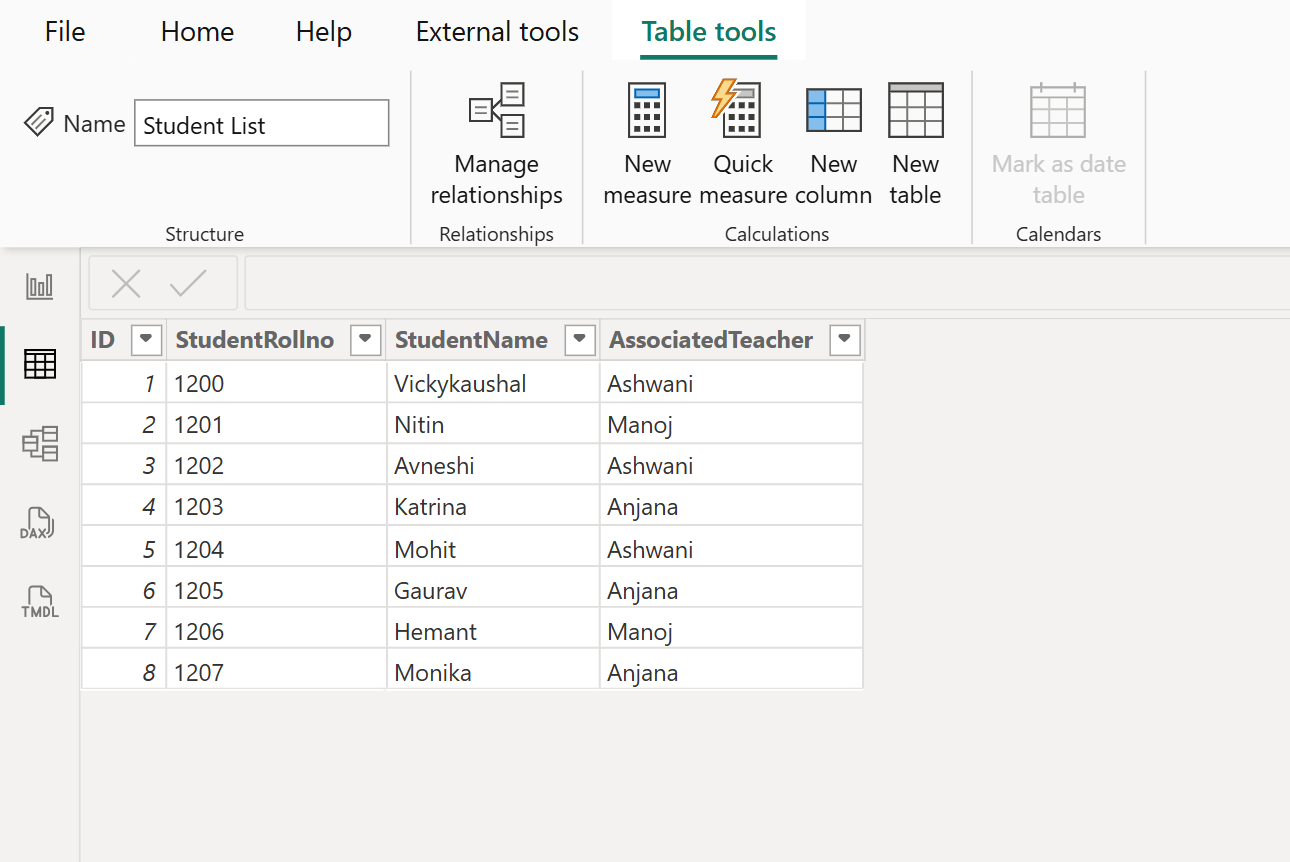The image size is (1290, 862).
Task: Open the ID column filter dropdown
Action: click(146, 340)
